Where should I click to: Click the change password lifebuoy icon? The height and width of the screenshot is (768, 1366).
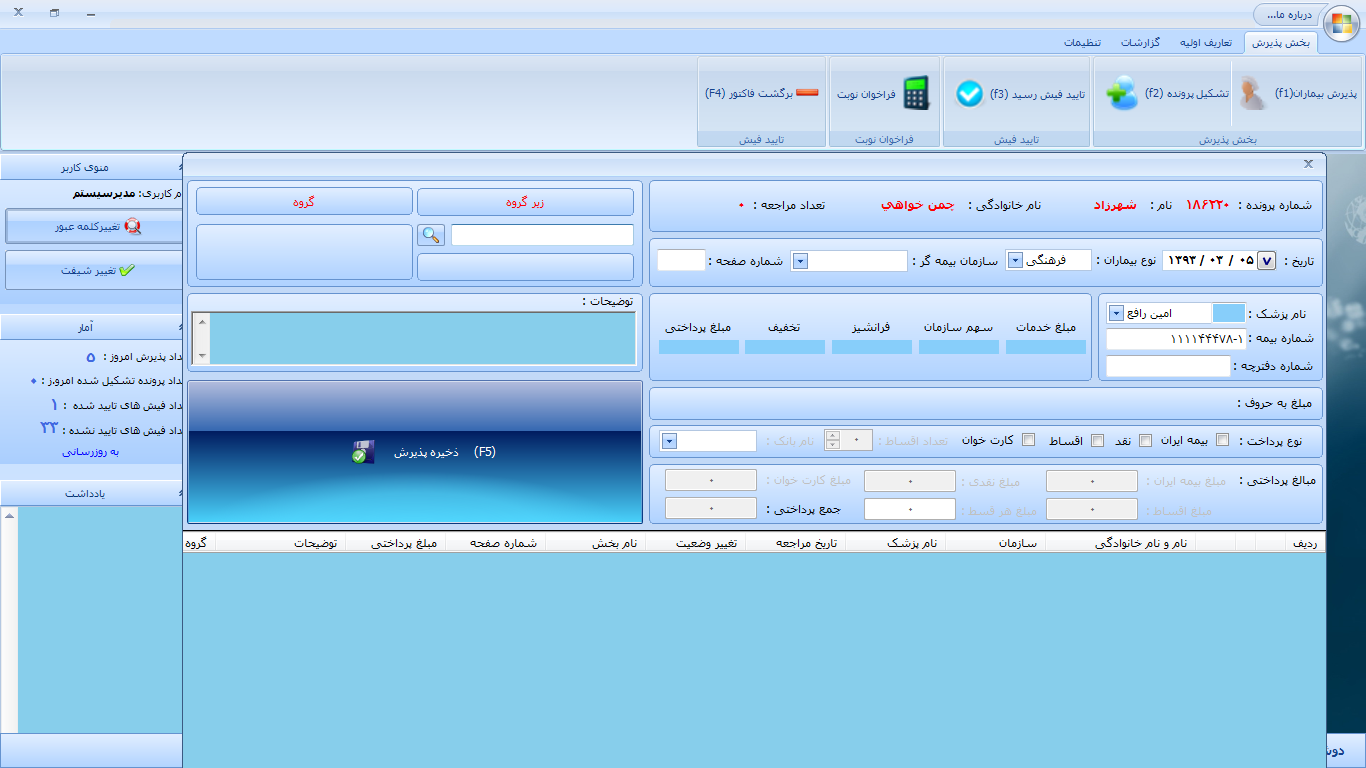[x=133, y=226]
